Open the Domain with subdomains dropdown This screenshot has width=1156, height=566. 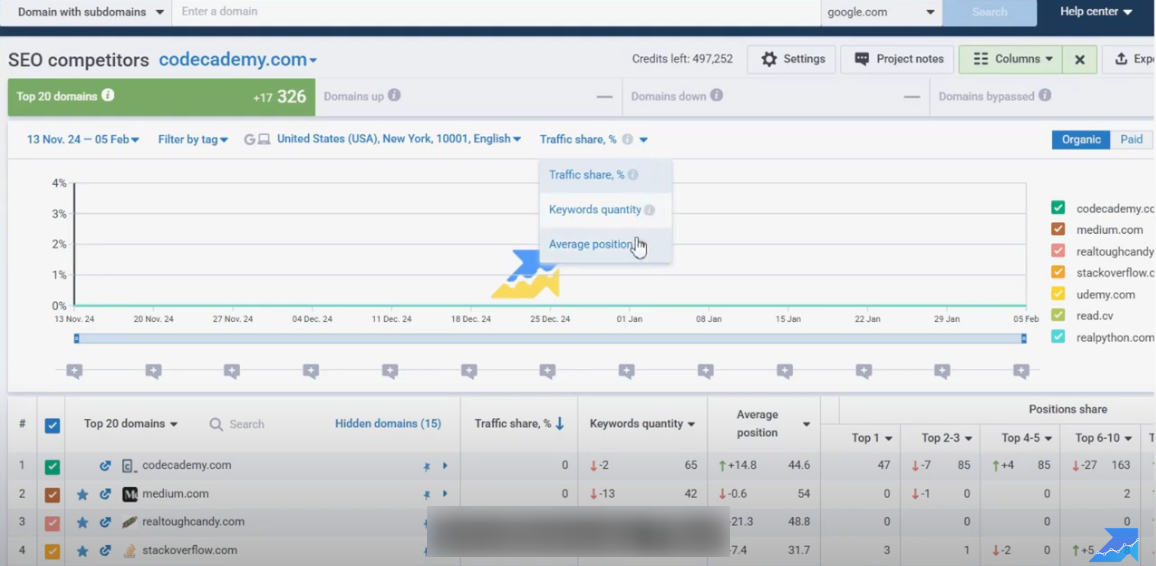[86, 13]
